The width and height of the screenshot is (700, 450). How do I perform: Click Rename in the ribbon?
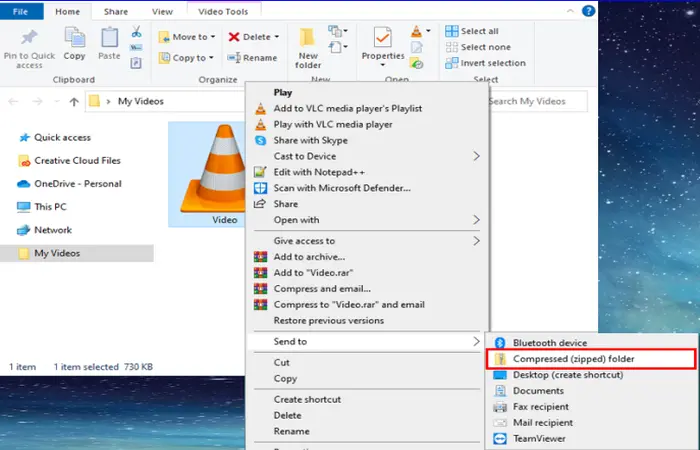252,58
